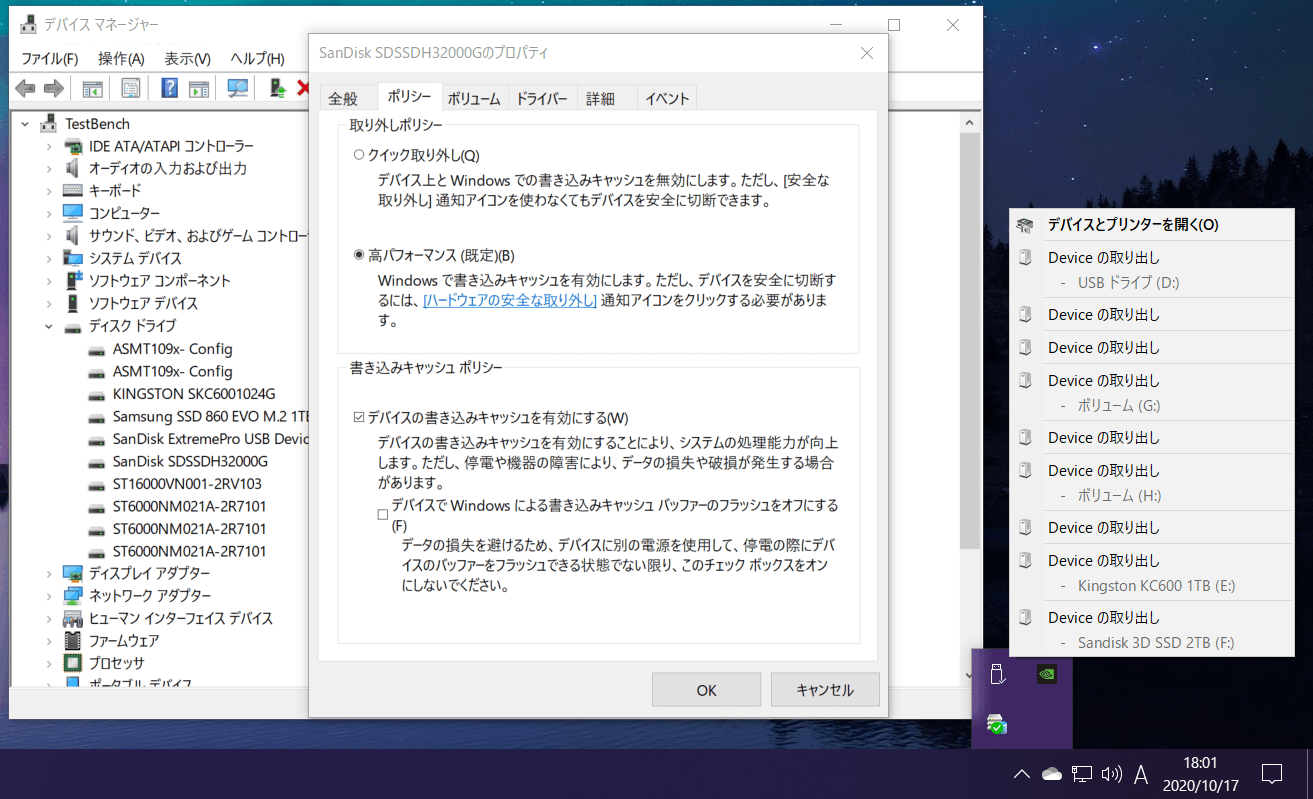Click the コンピューター monitor icon

click(x=73, y=213)
